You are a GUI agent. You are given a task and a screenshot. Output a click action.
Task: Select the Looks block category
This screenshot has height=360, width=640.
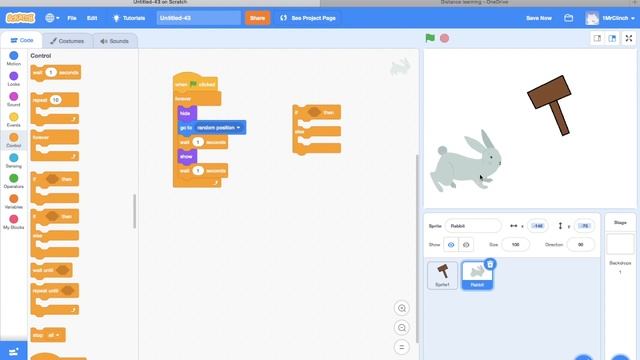tap(13, 79)
